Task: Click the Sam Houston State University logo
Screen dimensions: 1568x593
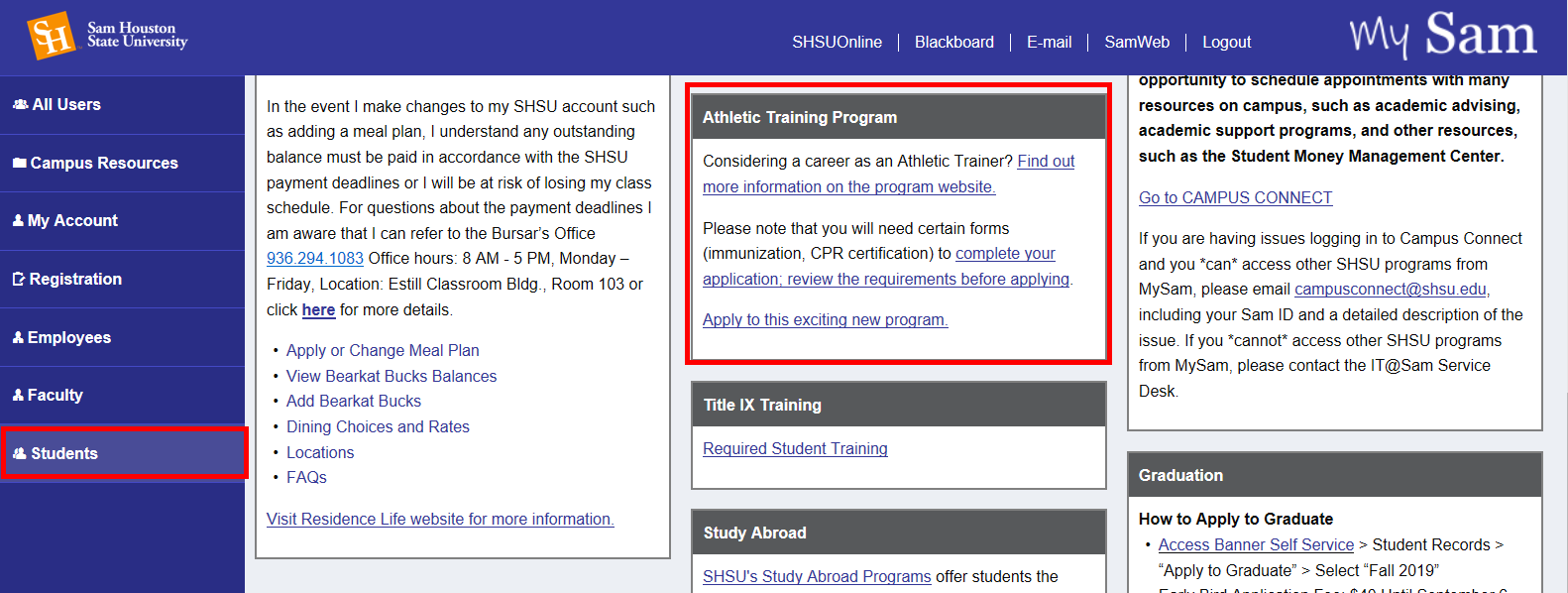Action: pos(107,36)
